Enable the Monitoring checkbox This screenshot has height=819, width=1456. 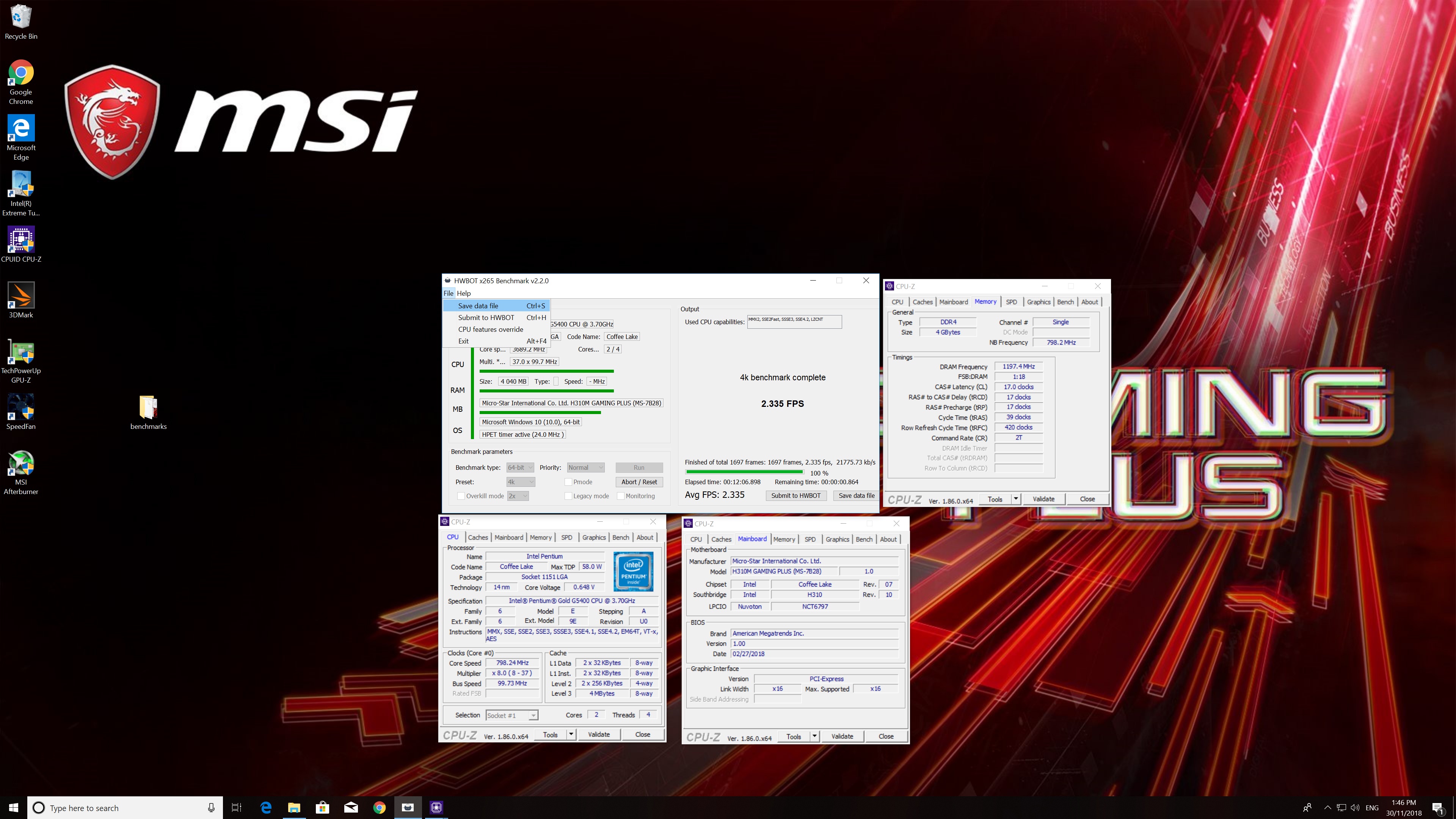[x=621, y=496]
